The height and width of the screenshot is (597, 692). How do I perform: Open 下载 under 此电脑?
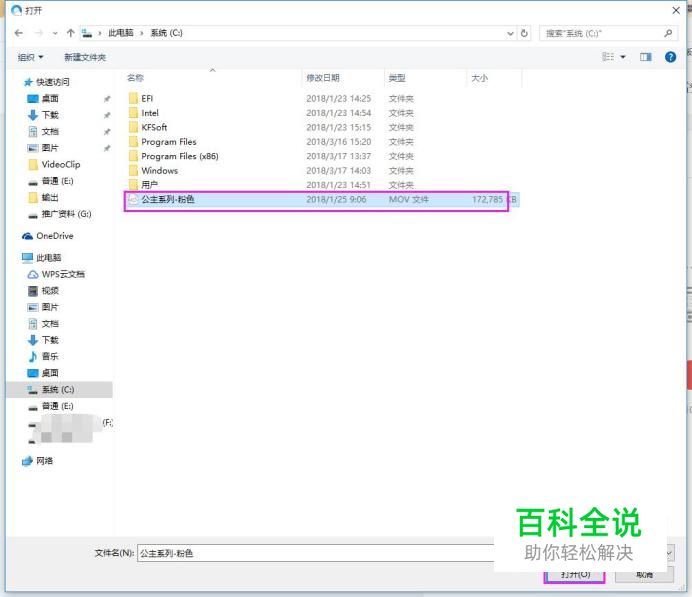(50, 340)
